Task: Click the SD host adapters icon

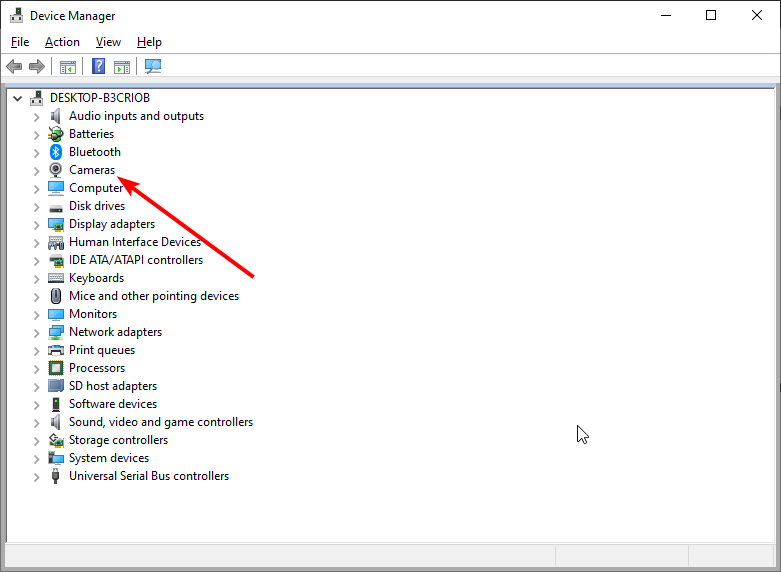Action: click(55, 386)
